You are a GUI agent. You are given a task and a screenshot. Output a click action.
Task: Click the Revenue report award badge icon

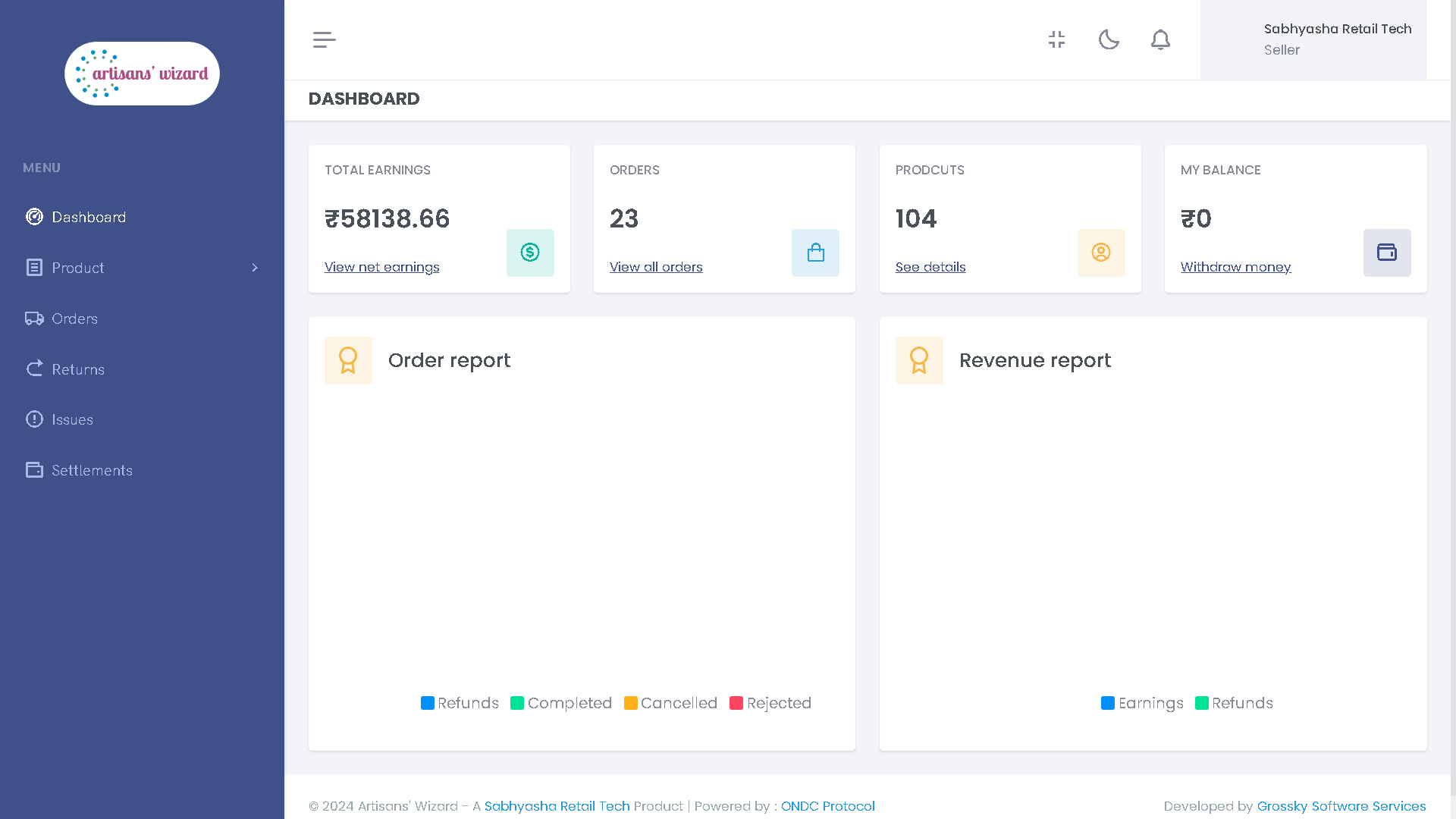919,360
